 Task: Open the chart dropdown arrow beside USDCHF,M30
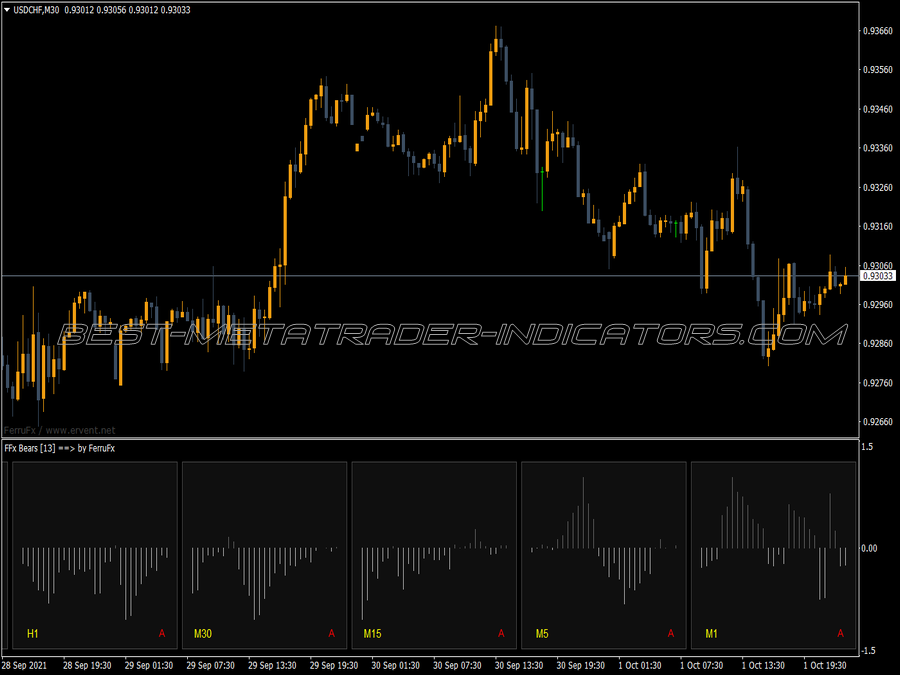click(7, 10)
